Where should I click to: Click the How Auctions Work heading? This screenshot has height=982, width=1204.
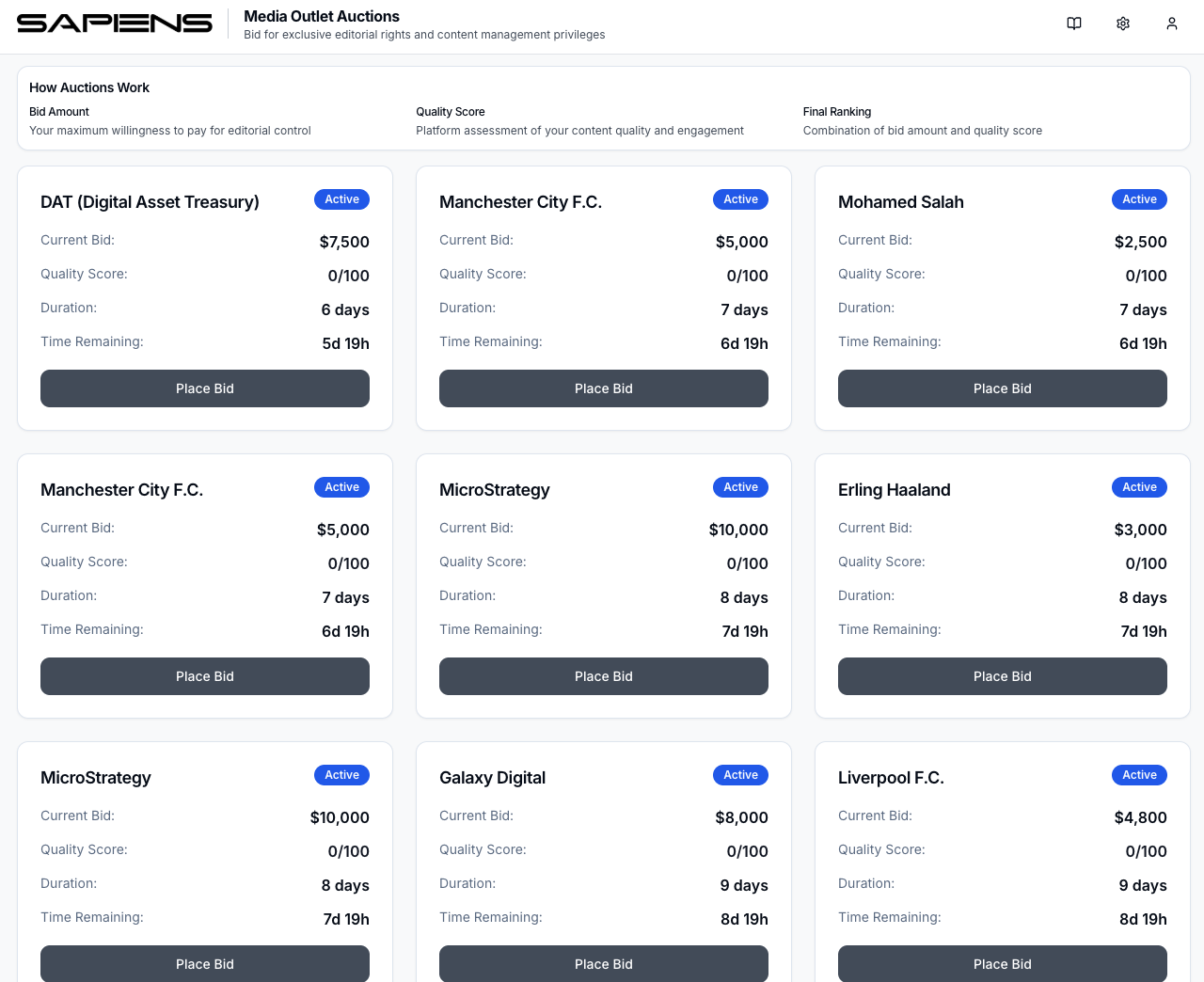pos(89,87)
